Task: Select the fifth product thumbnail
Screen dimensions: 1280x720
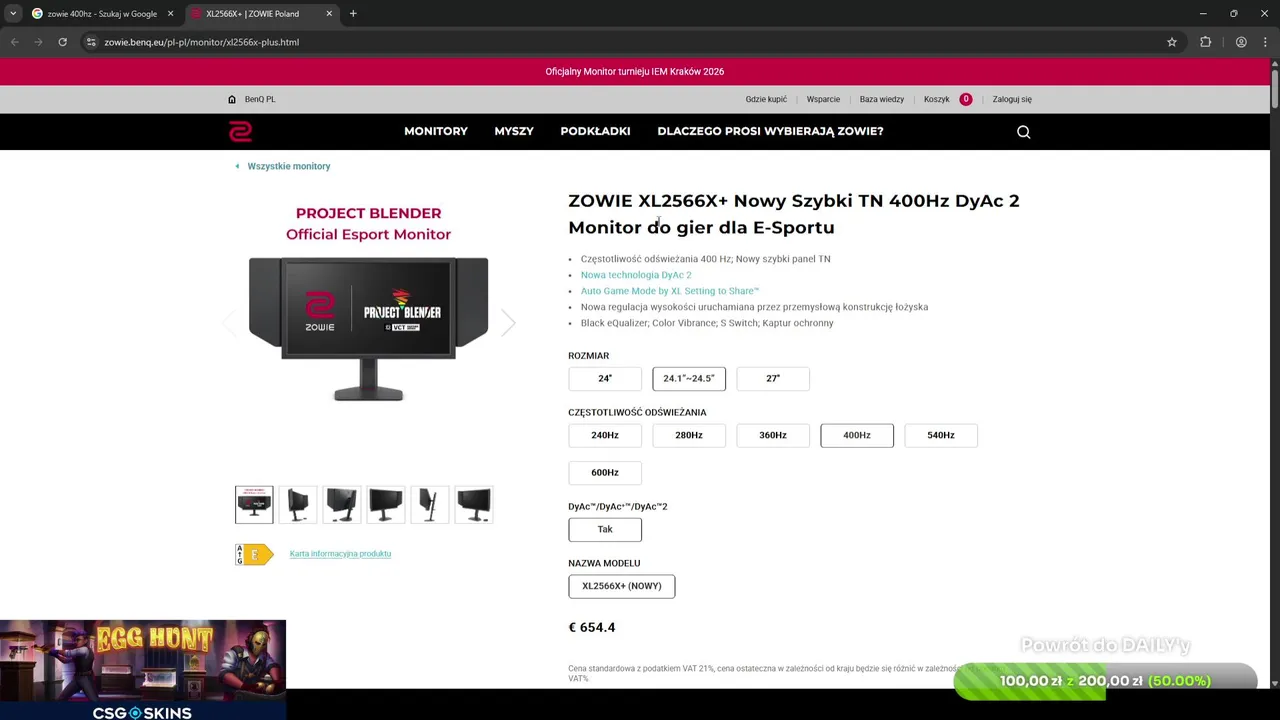Action: (430, 505)
